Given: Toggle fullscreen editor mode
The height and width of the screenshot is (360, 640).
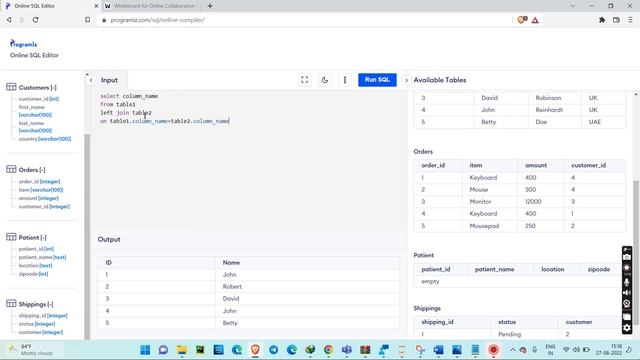Looking at the screenshot, I should tap(304, 80).
